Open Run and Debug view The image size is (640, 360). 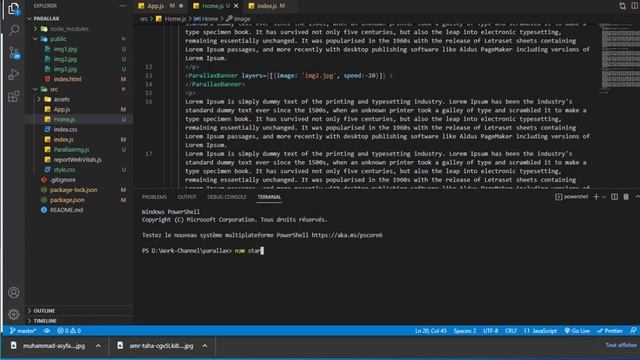(14, 74)
